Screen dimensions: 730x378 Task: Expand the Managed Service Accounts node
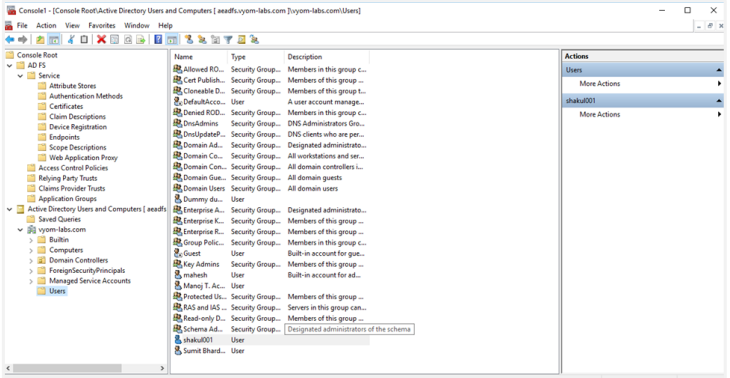[x=31, y=281]
